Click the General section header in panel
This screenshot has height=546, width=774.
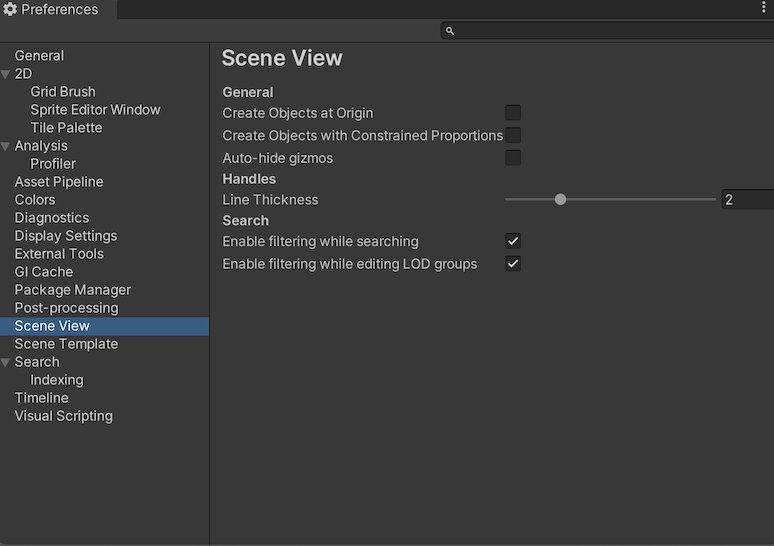248,92
